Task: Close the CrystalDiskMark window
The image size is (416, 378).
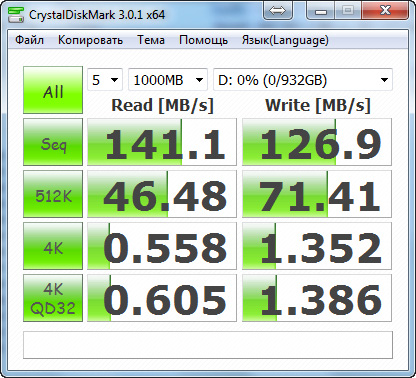Action: tap(385, 11)
